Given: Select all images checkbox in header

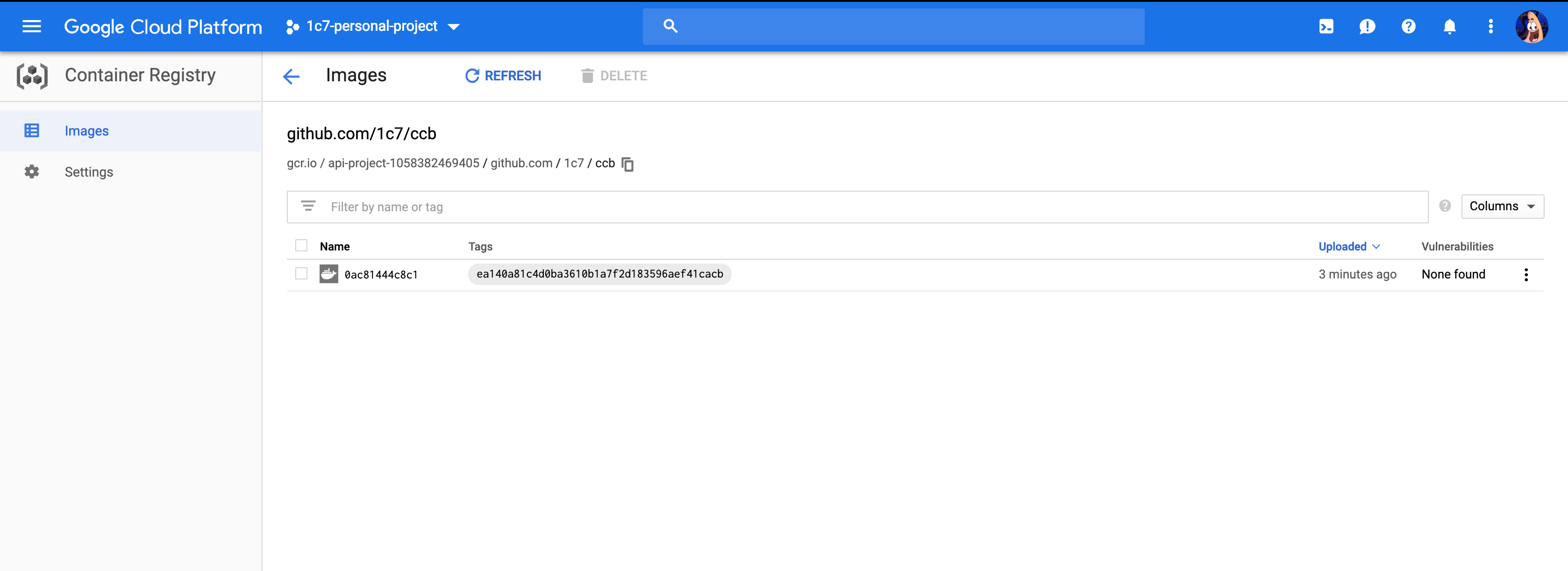Looking at the screenshot, I should 301,245.
